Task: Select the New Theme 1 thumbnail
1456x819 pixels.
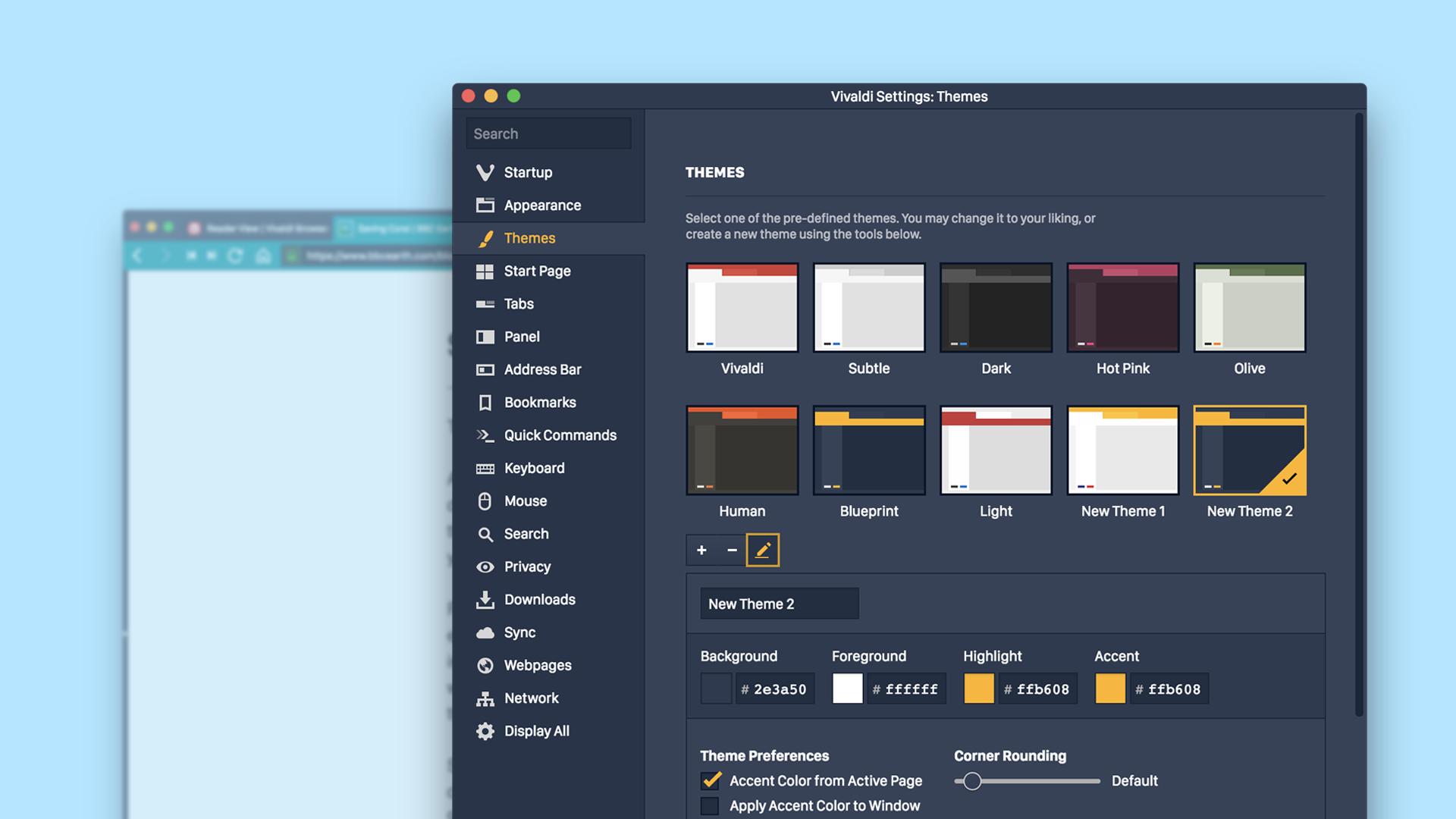Action: (1123, 450)
